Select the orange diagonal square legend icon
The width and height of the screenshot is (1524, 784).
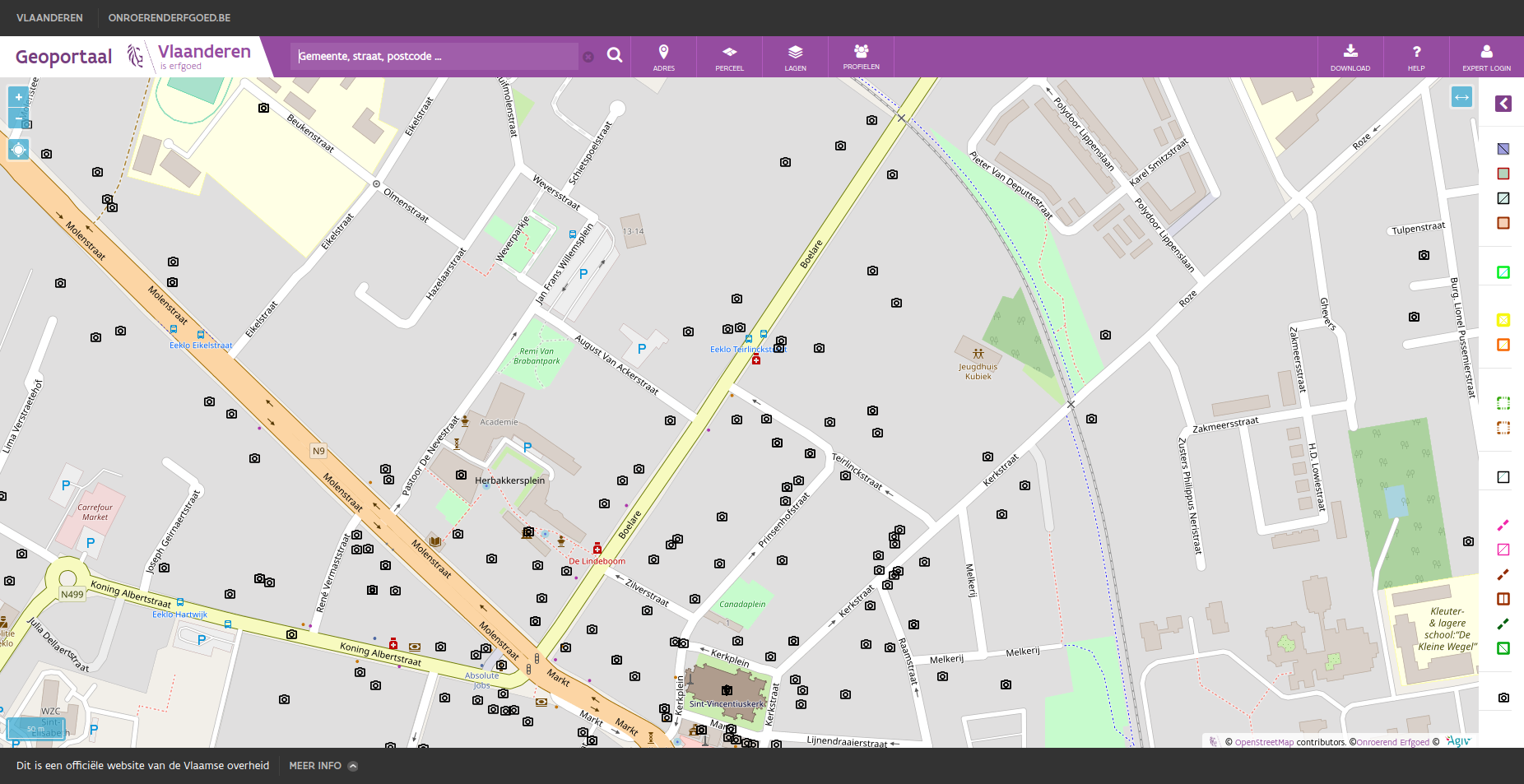[x=1503, y=345]
